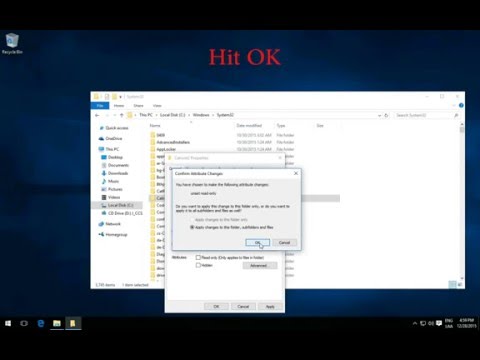Select Quick access in navigation pane
The image size is (480, 360).
117,128
